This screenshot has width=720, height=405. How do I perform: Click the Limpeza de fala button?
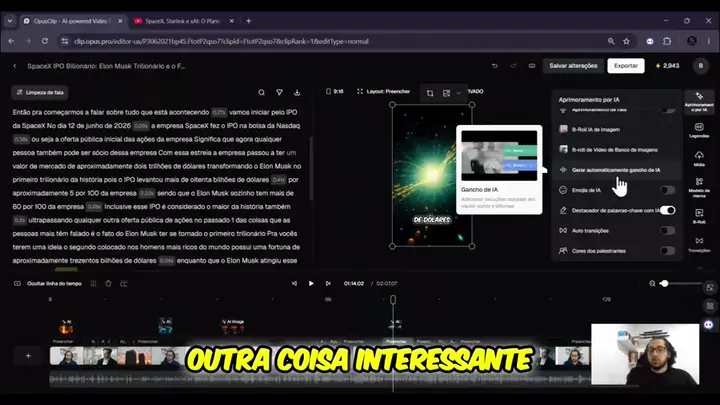coord(40,92)
